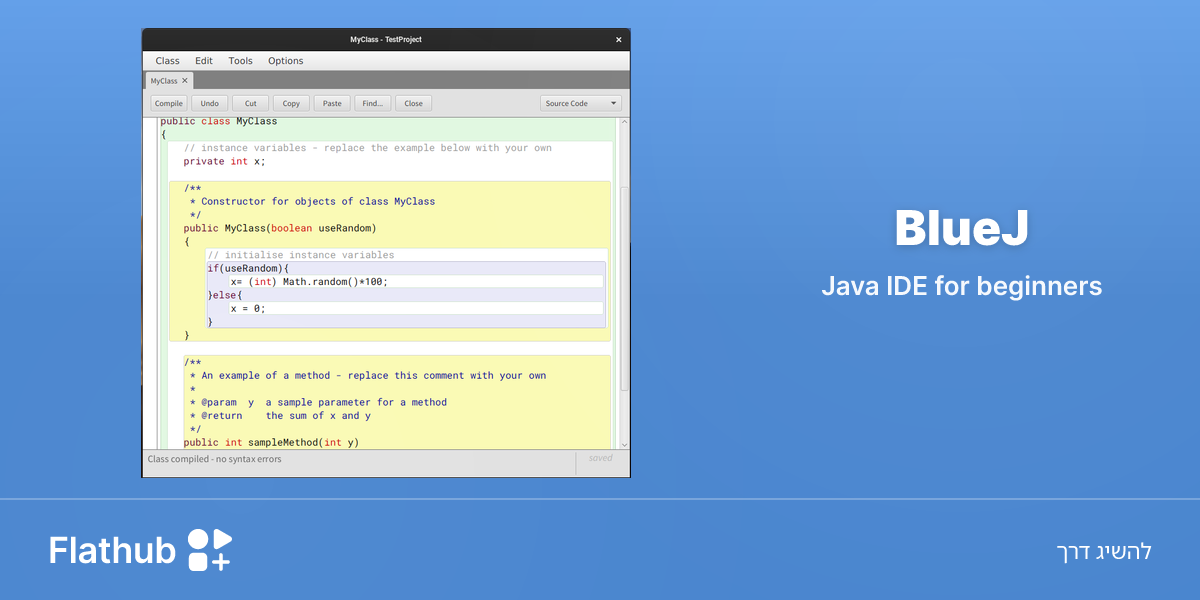1200x600 pixels.
Task: Open the Edit menu
Action: [204, 61]
